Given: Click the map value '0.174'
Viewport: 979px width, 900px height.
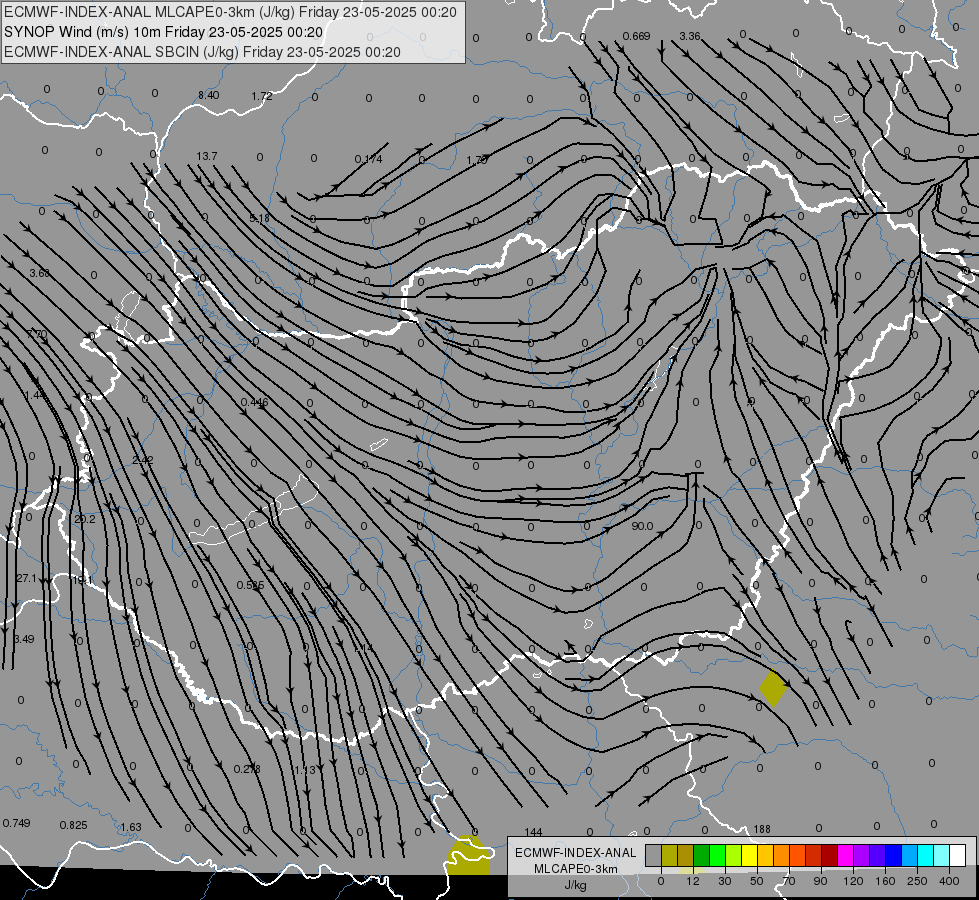Looking at the screenshot, I should click(368, 159).
